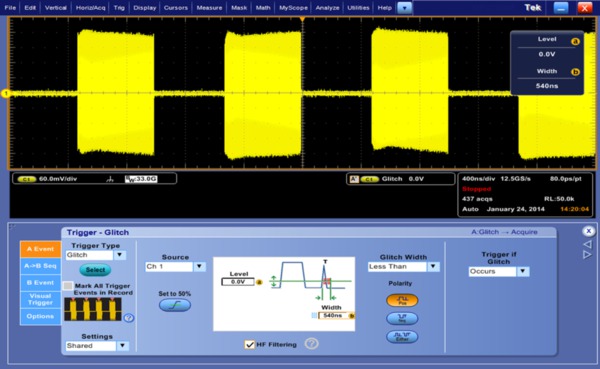The height and width of the screenshot is (369, 600).
Task: Open the File menu
Action: [x=10, y=8]
